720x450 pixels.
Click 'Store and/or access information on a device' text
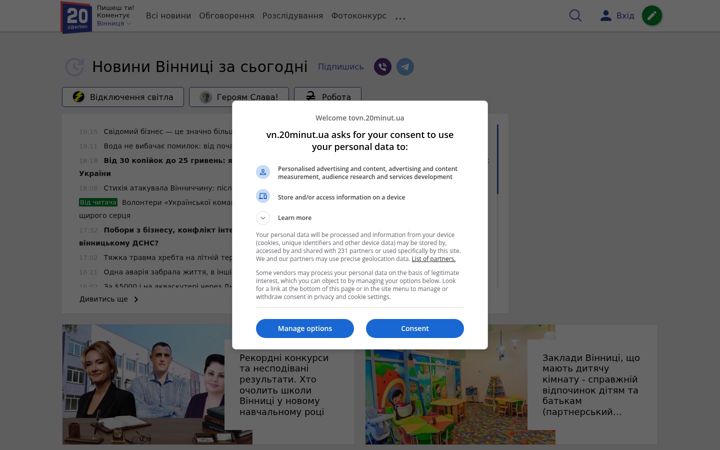(x=341, y=197)
